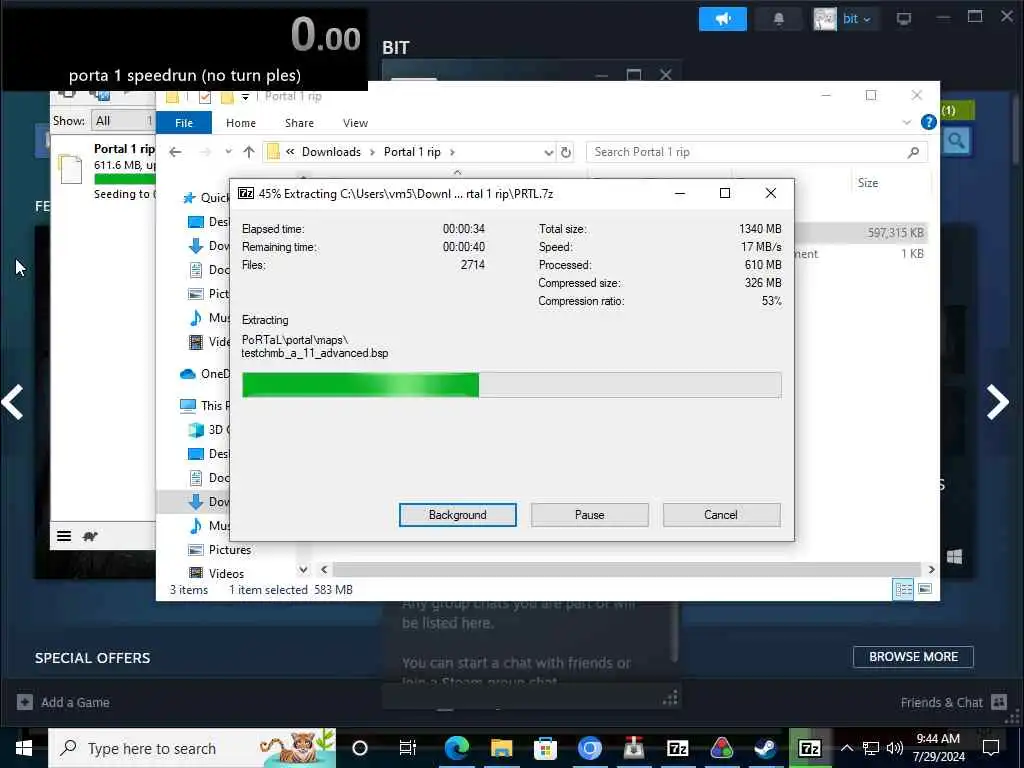The image size is (1024, 768).
Task: Expand the Explorer ribbon chevron
Action: click(x=906, y=122)
